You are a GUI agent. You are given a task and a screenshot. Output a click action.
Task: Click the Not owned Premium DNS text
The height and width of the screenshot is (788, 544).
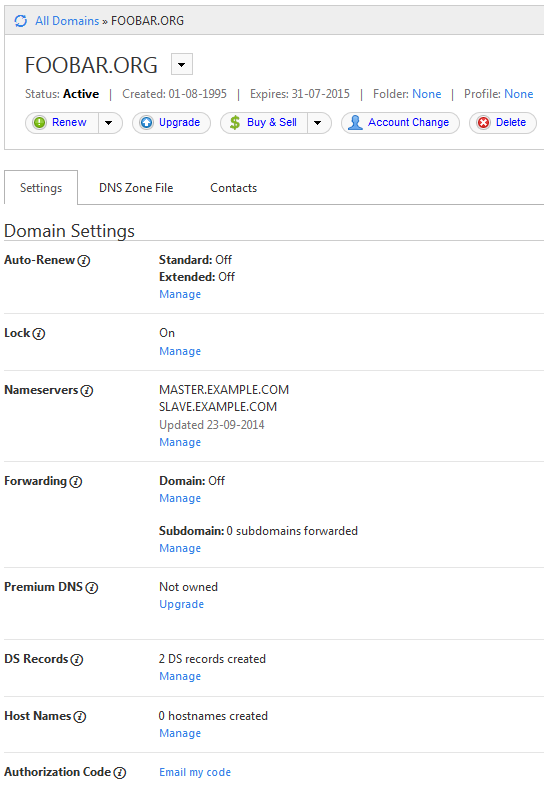coord(189,587)
